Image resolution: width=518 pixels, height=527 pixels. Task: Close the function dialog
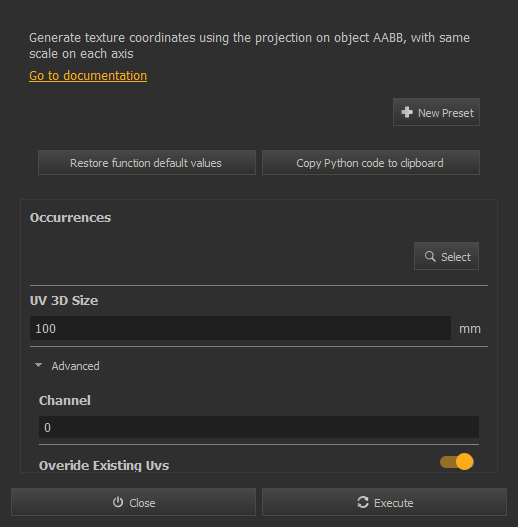(133, 502)
